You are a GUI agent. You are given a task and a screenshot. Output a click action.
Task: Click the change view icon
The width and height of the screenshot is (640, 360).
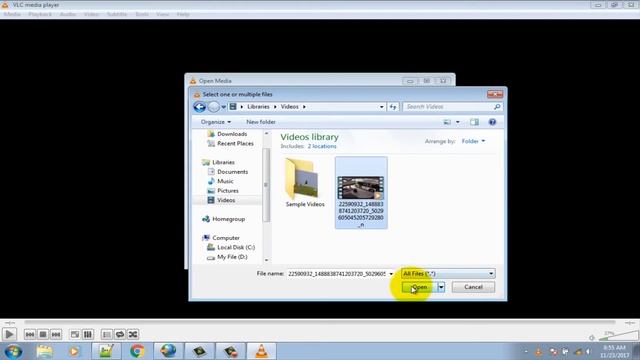tap(447, 122)
